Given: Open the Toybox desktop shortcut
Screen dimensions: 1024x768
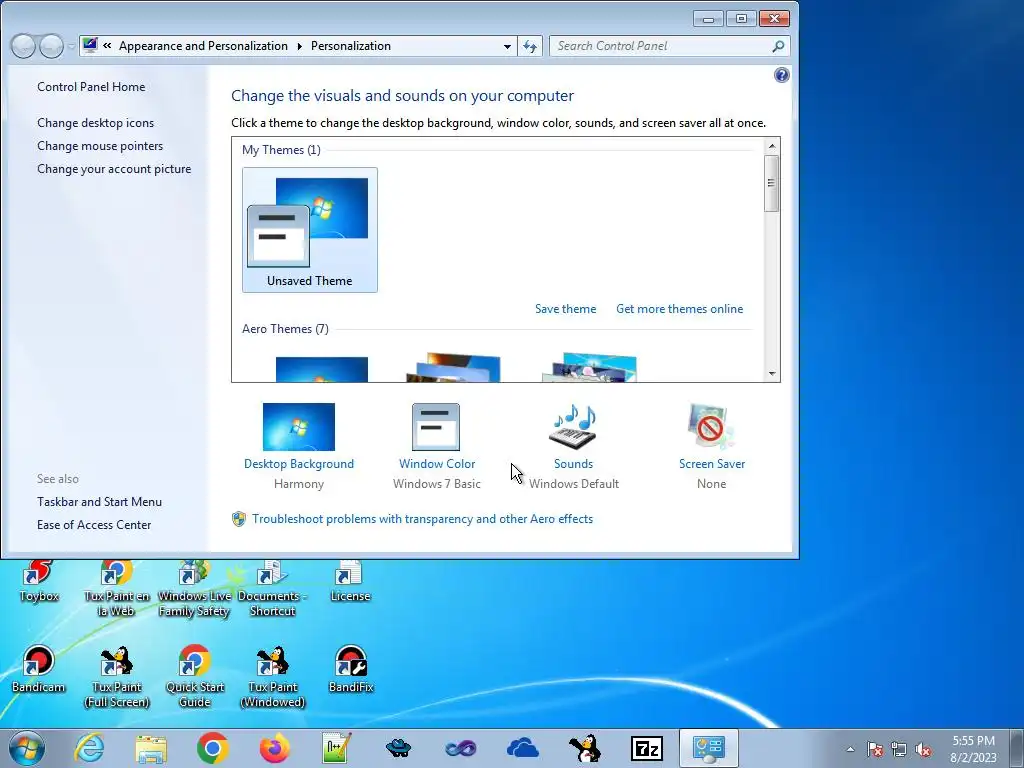Looking at the screenshot, I should click(39, 581).
